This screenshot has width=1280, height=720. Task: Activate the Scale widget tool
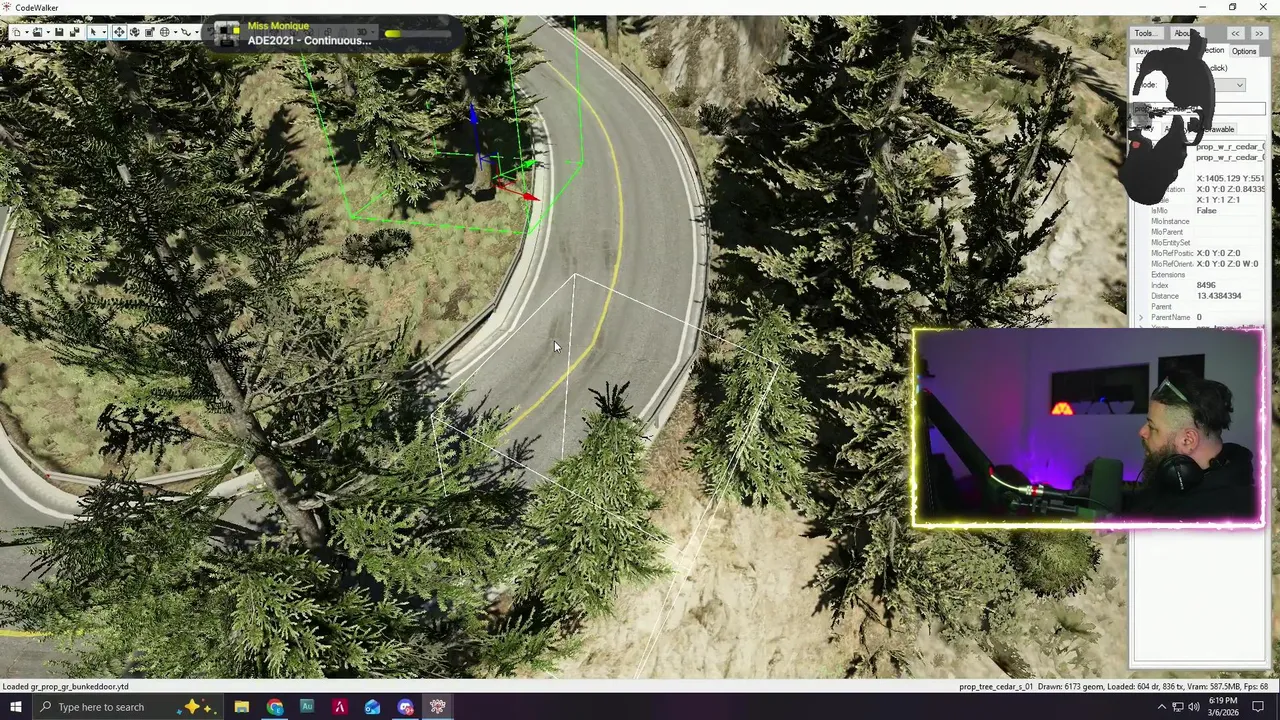point(149,32)
